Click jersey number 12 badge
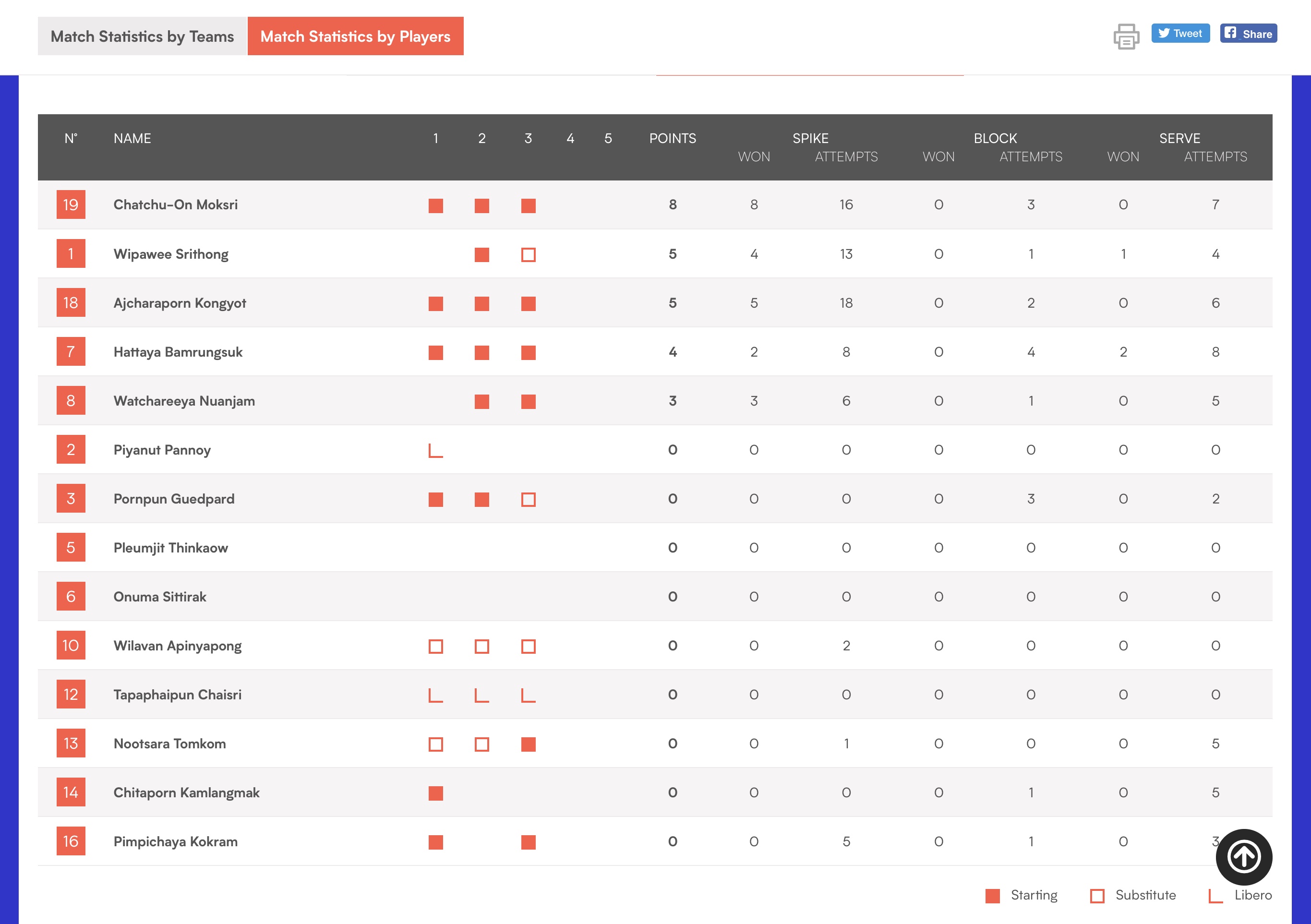Image resolution: width=1311 pixels, height=924 pixels. [x=71, y=695]
